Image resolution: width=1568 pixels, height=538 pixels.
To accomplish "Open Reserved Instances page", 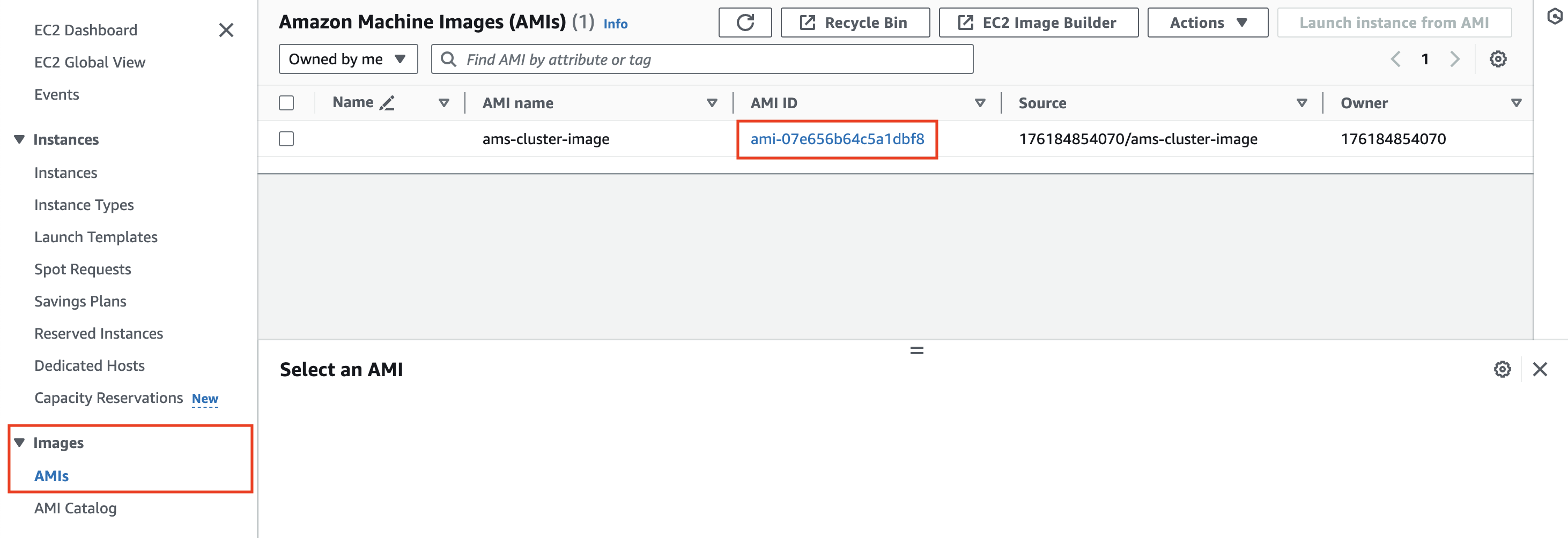I will 99,333.
